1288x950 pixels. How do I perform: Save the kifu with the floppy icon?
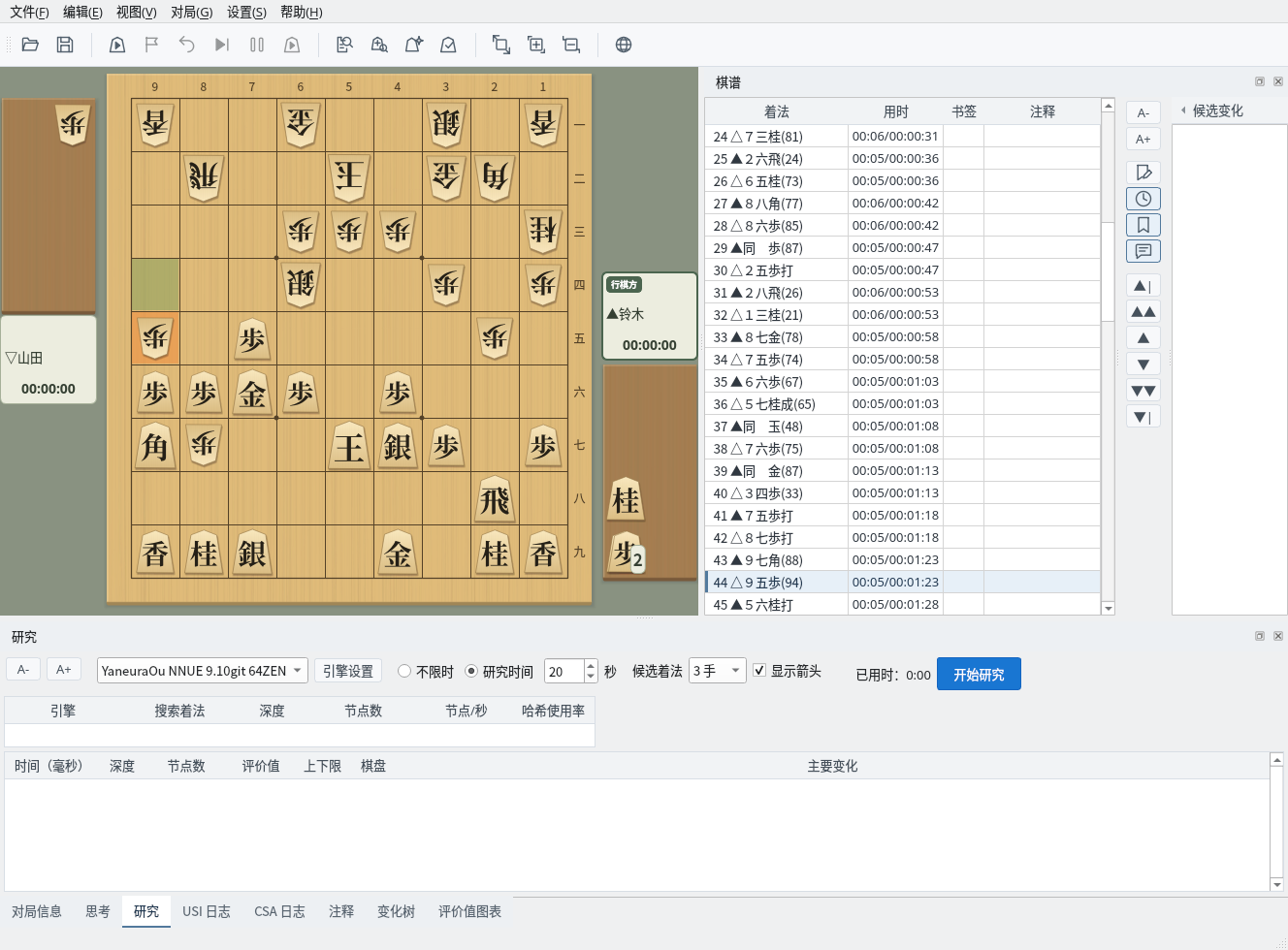pyautogui.click(x=65, y=45)
